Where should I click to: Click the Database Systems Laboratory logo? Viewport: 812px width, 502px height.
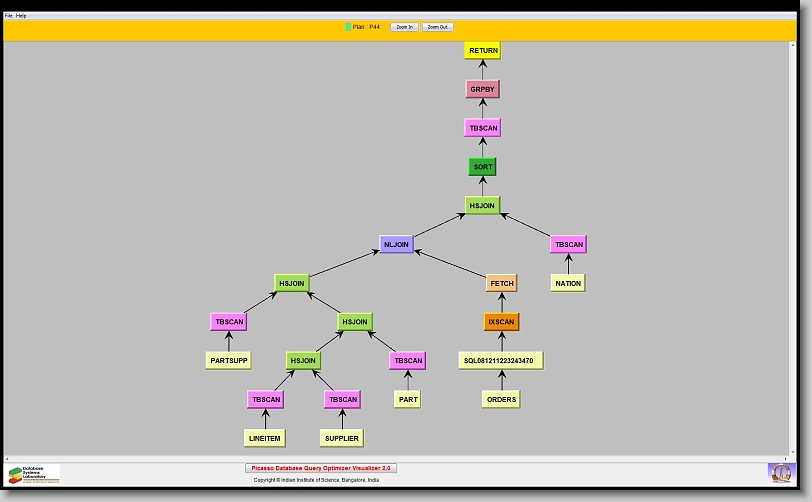click(x=34, y=473)
